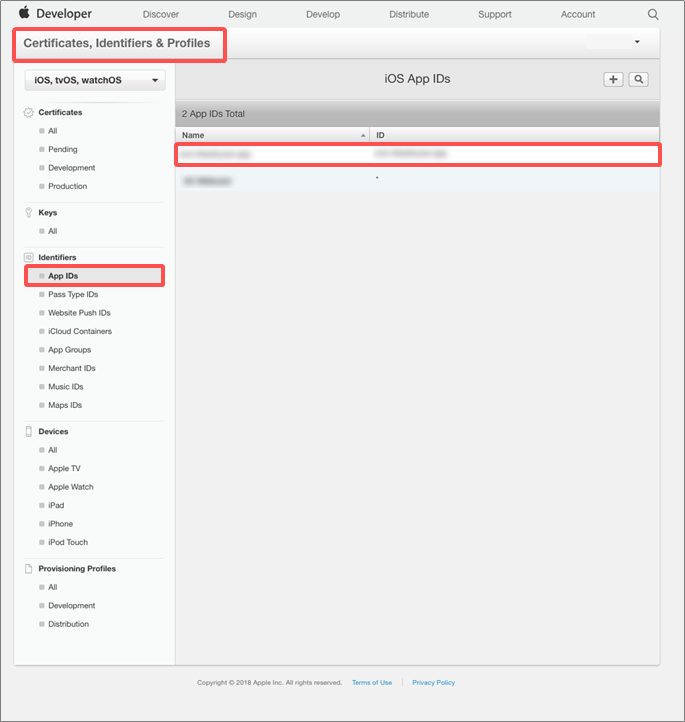Open the site search magnifier icon
The height and width of the screenshot is (722, 685).
pyautogui.click(x=653, y=14)
